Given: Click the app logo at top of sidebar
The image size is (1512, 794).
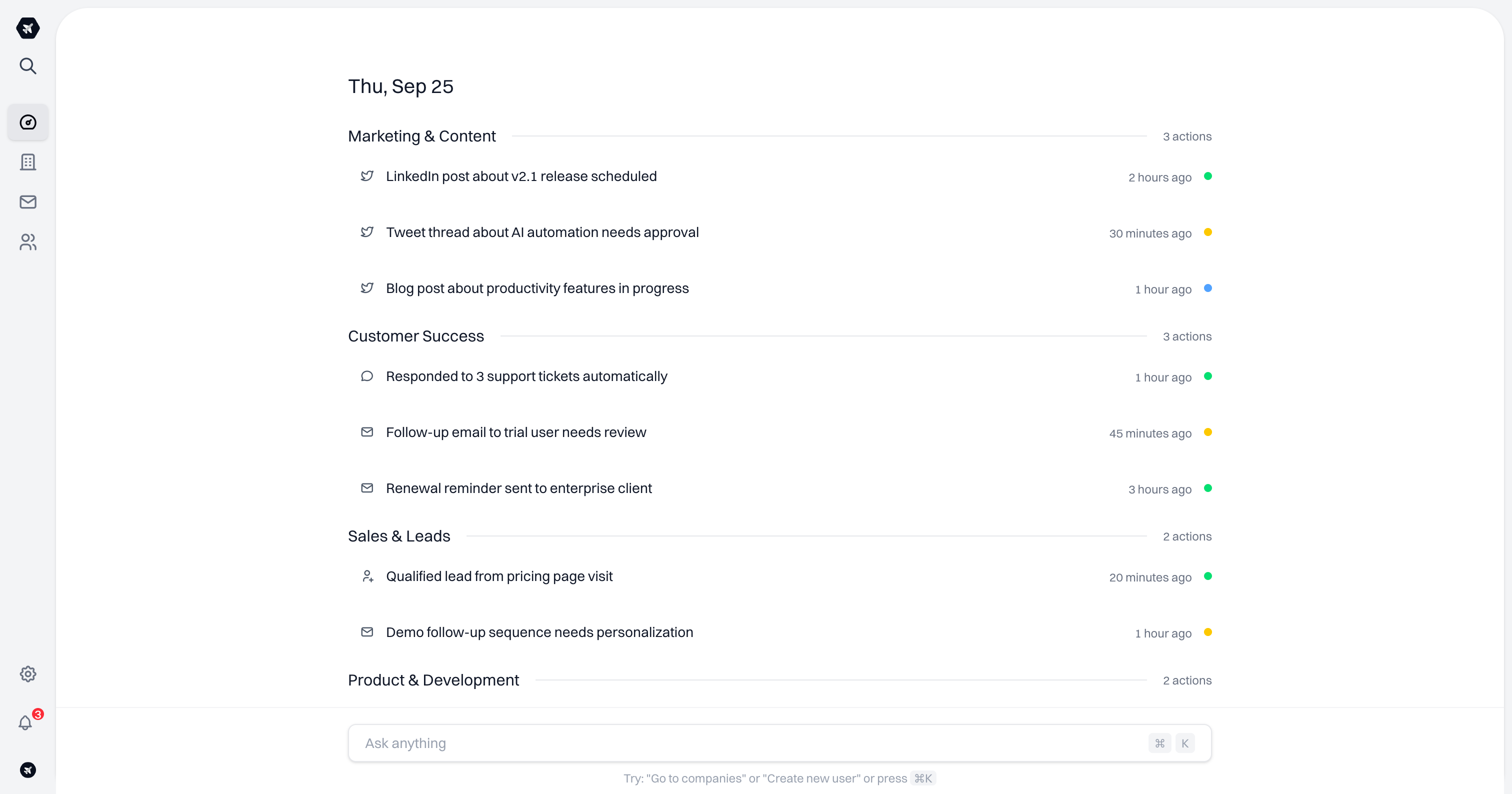Looking at the screenshot, I should tap(27, 28).
